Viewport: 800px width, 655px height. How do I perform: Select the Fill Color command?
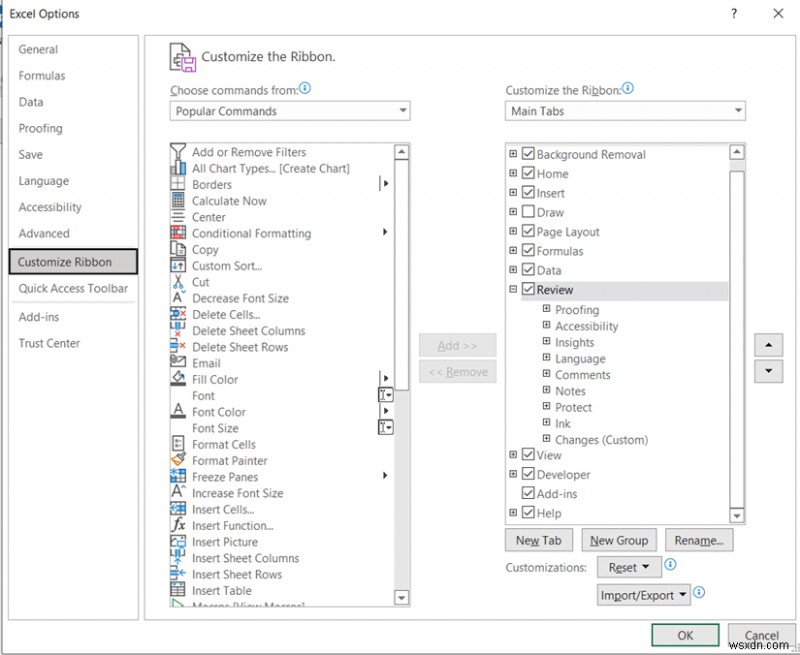click(213, 379)
